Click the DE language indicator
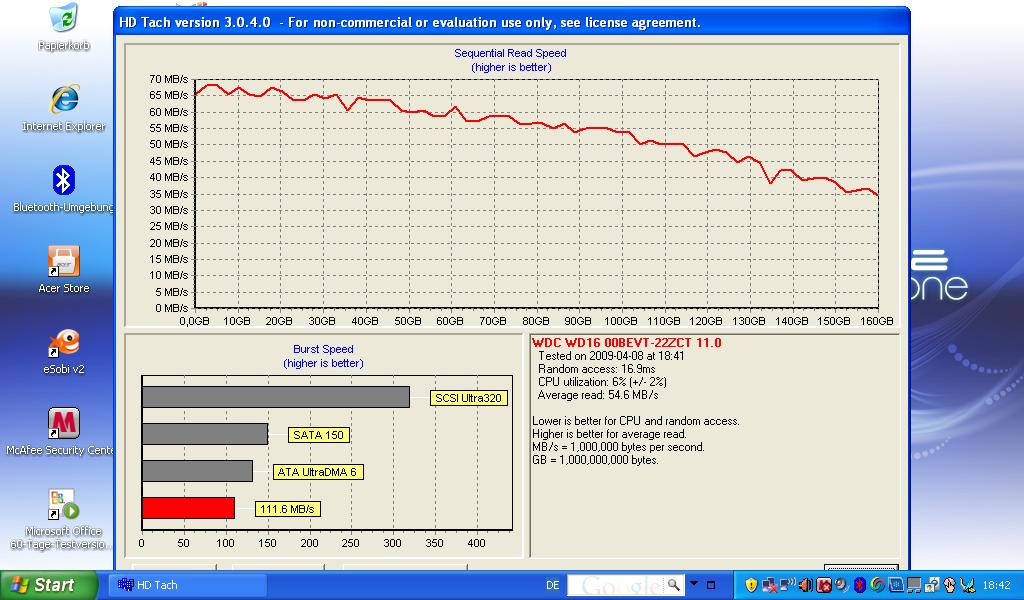 tap(552, 585)
